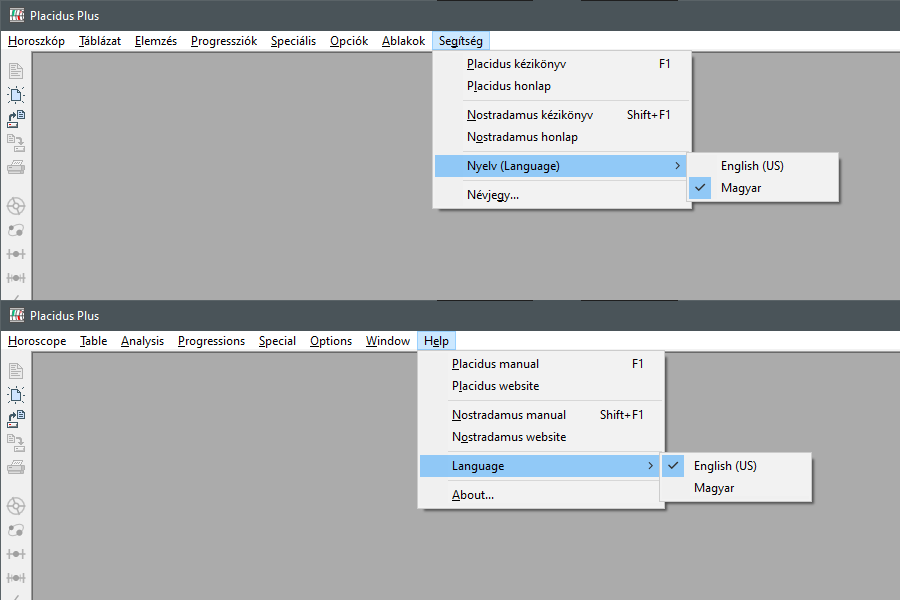Screen dimensions: 900x600
Task: Click the load-from-database icon in the Hungarian window
Action: (x=16, y=119)
